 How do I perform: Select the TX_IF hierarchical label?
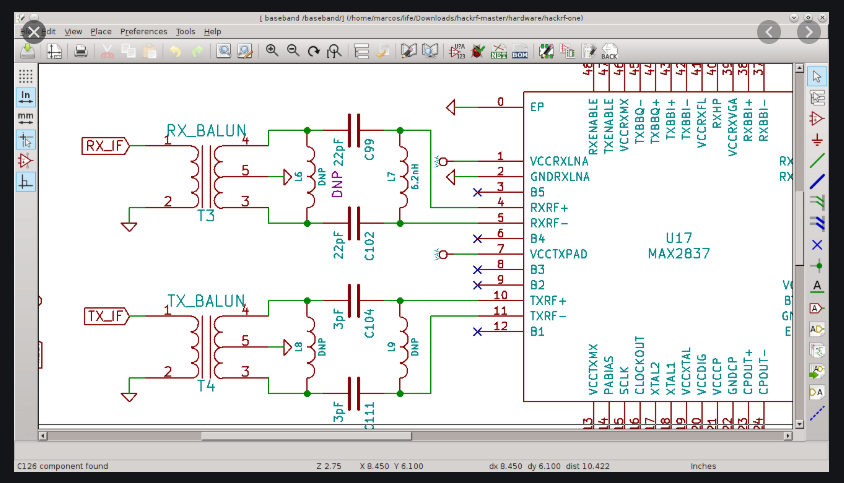(x=106, y=316)
